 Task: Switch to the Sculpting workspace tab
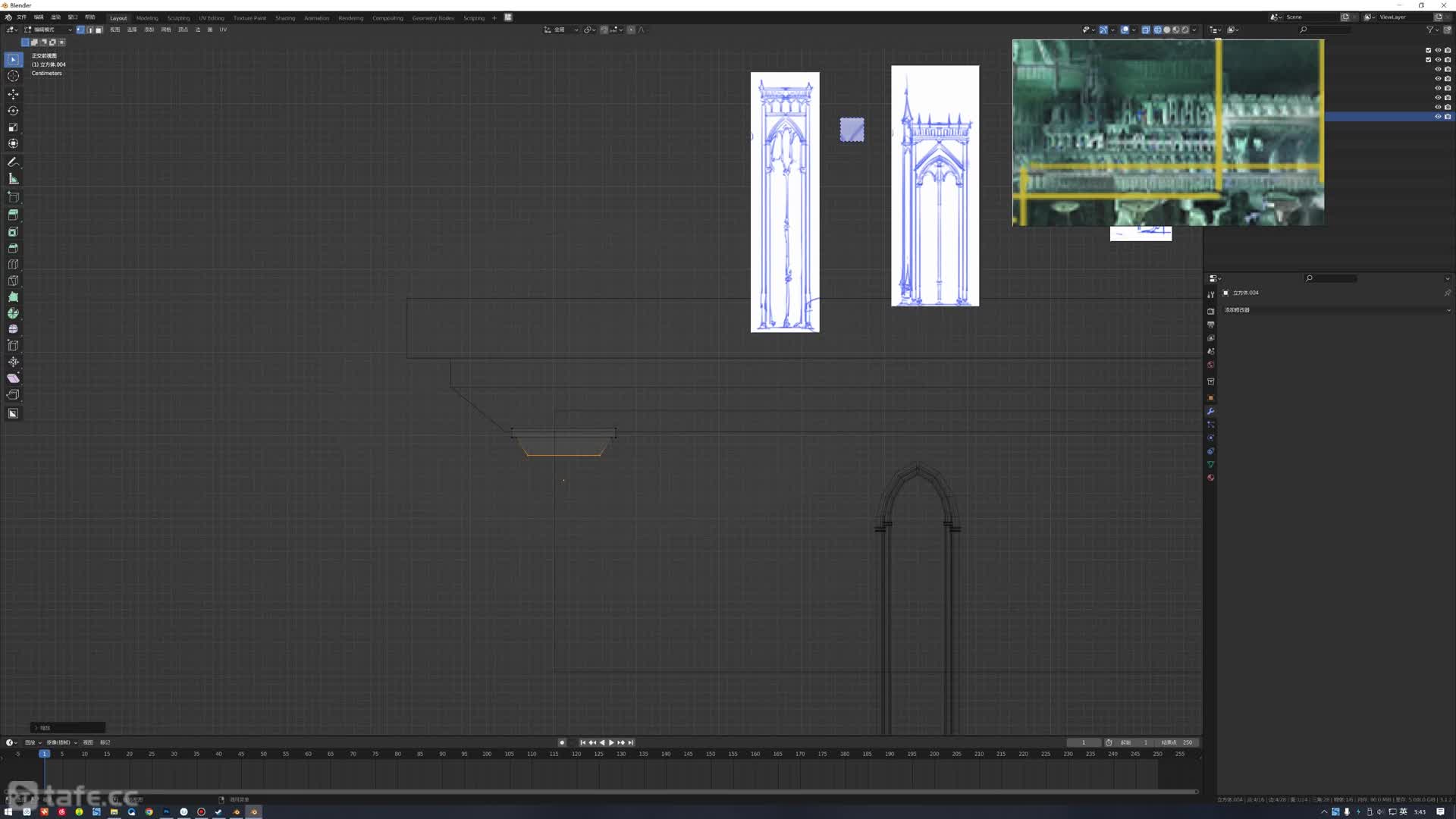178,17
